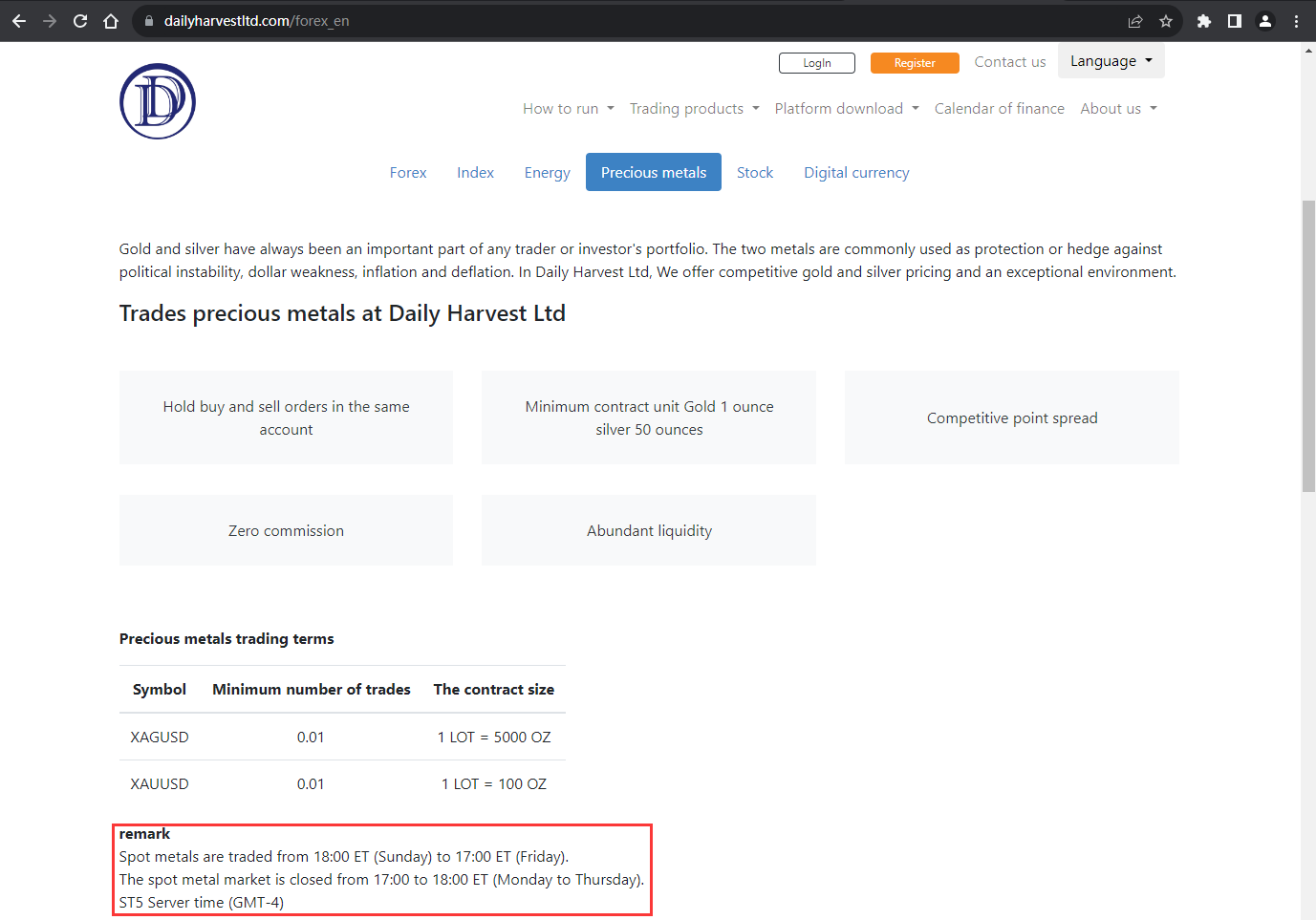Click the XAGUSD symbol cell
The height and width of the screenshot is (920, 1316).
tap(160, 737)
